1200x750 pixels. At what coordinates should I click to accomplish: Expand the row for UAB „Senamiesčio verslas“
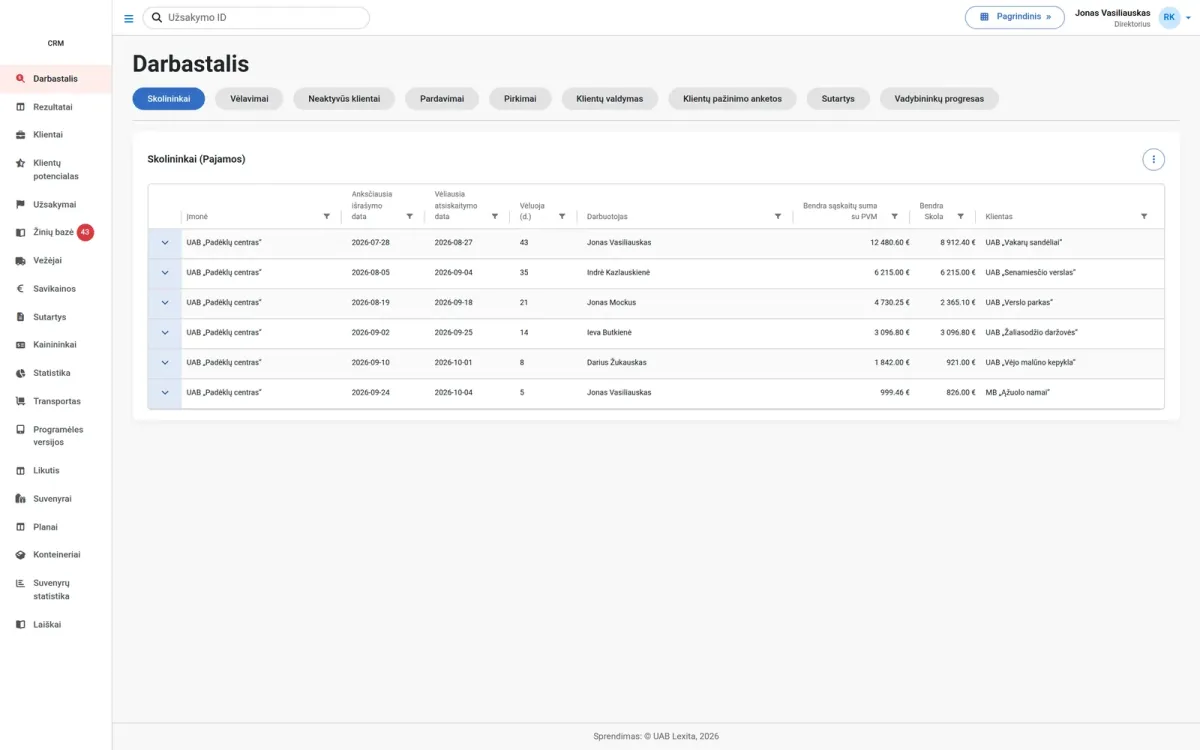165,272
